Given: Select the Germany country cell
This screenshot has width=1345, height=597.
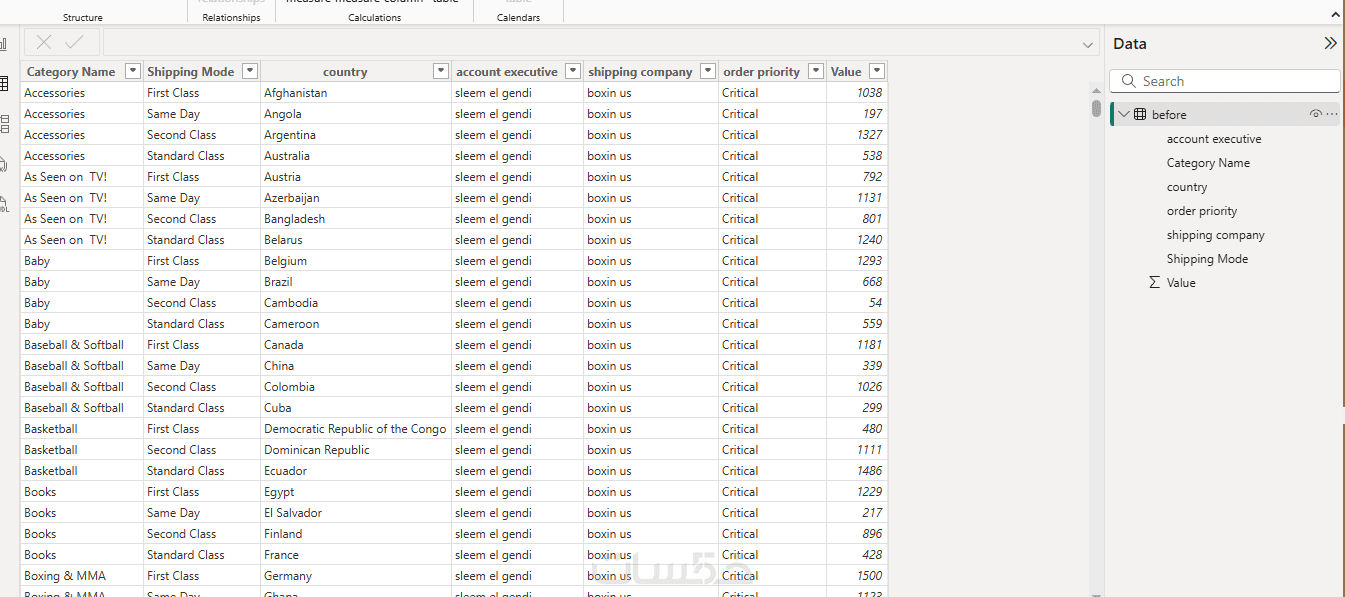Looking at the screenshot, I should point(356,576).
